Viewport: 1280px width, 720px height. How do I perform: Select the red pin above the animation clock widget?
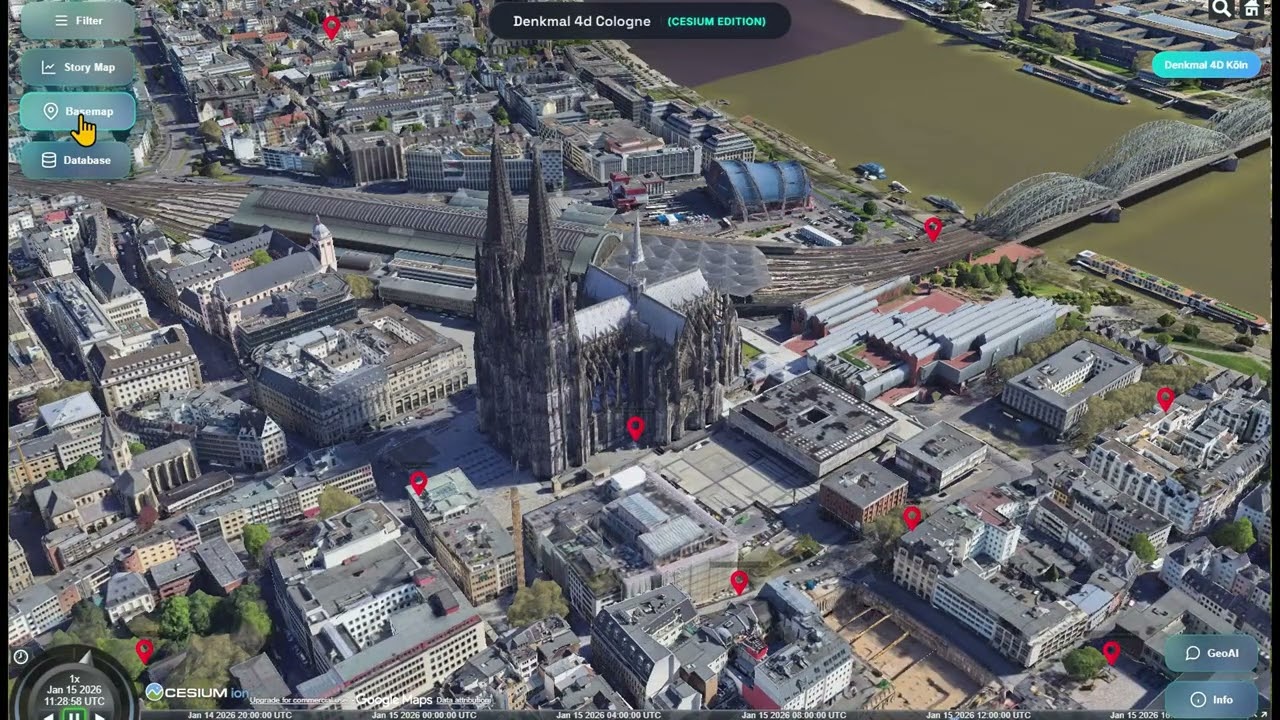(x=145, y=652)
